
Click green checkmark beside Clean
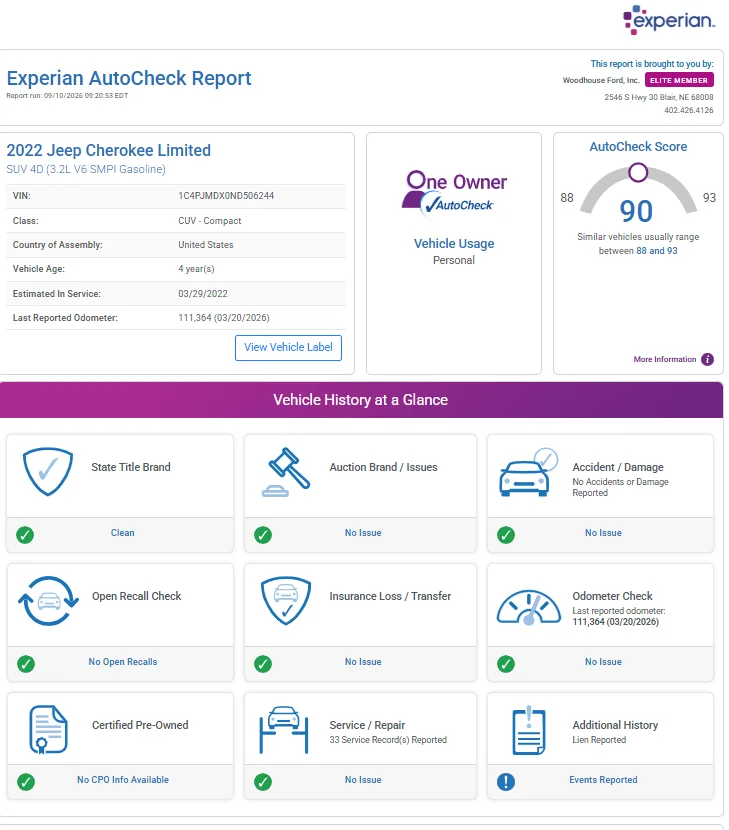(x=25, y=535)
